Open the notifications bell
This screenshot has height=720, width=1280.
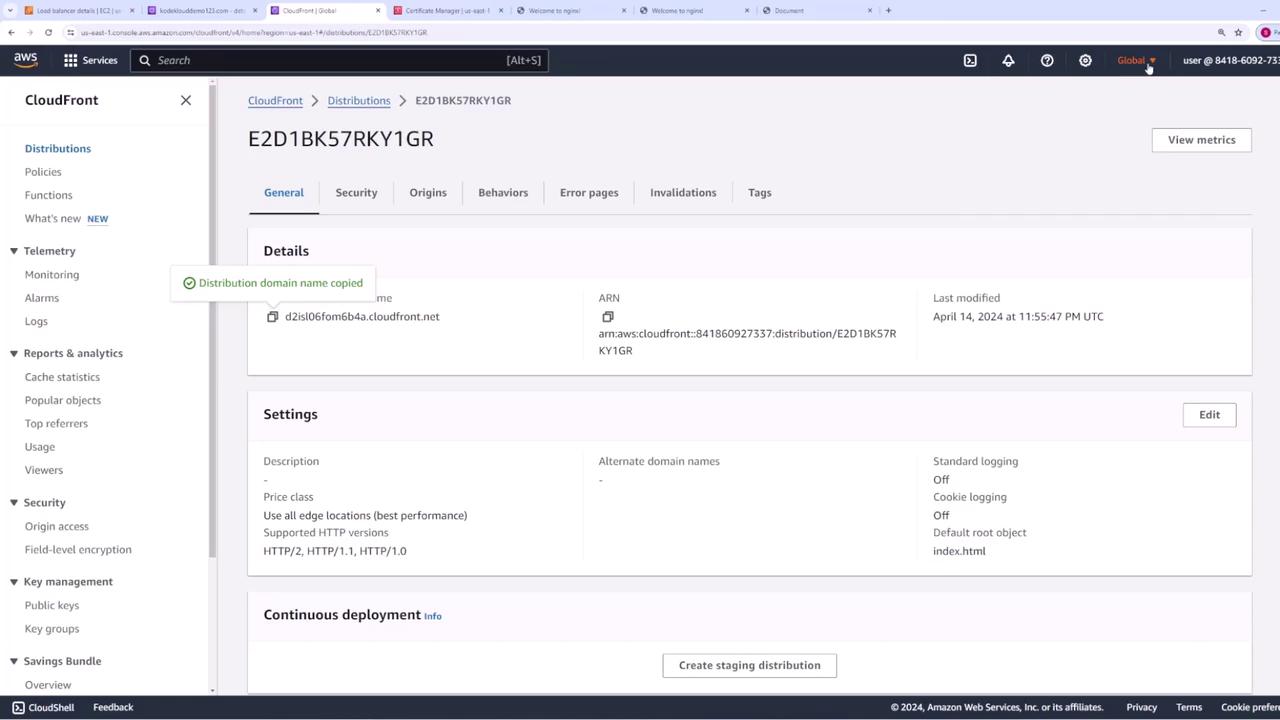point(1008,60)
